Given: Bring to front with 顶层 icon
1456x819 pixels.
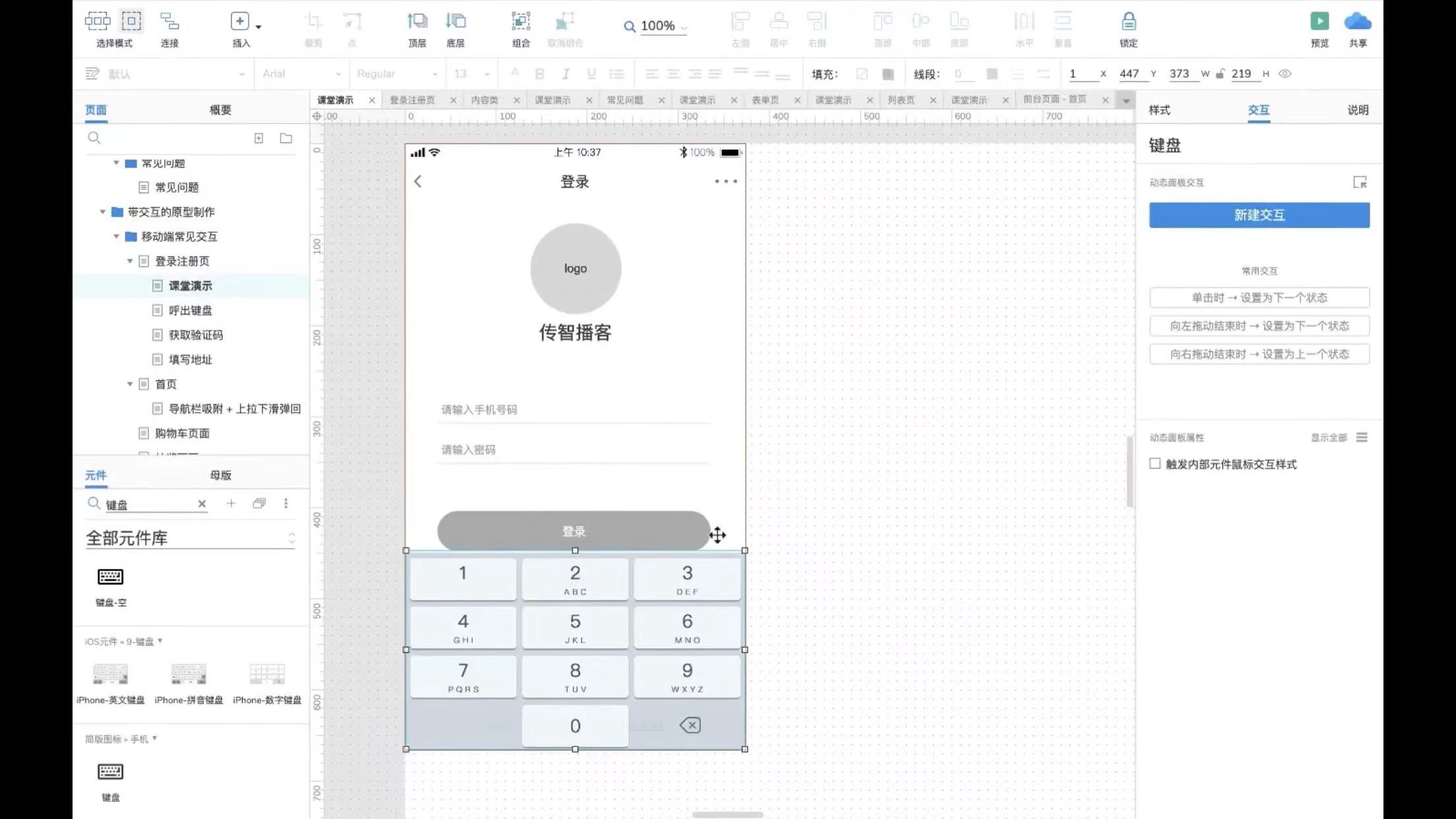Looking at the screenshot, I should pos(417,22).
